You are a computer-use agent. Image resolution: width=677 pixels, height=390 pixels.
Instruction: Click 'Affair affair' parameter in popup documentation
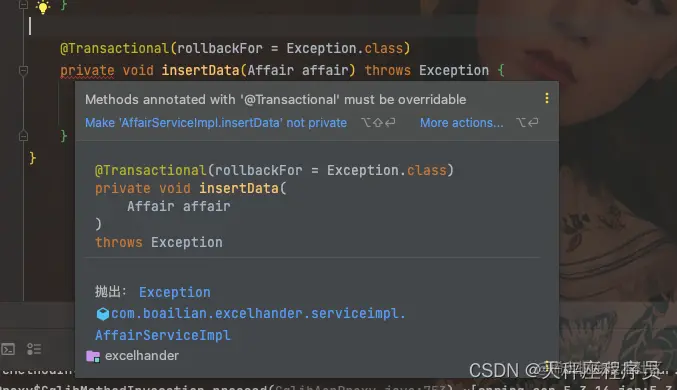(178, 206)
